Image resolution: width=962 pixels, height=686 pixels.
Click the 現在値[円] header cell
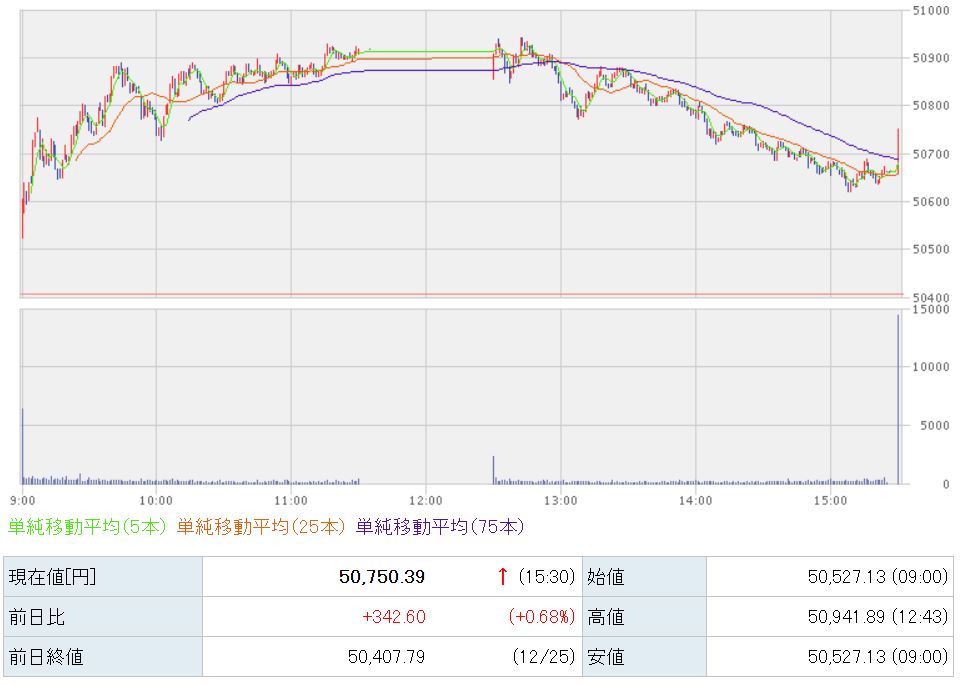point(53,576)
